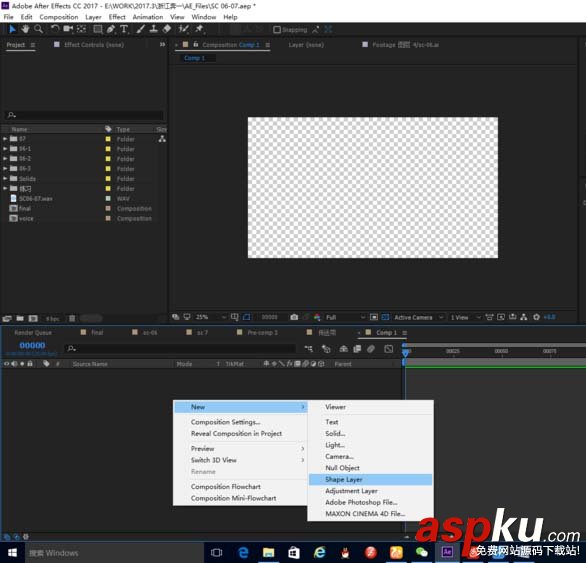The image size is (586, 563).
Task: Enable the Snapping checkbox
Action: 277,30
